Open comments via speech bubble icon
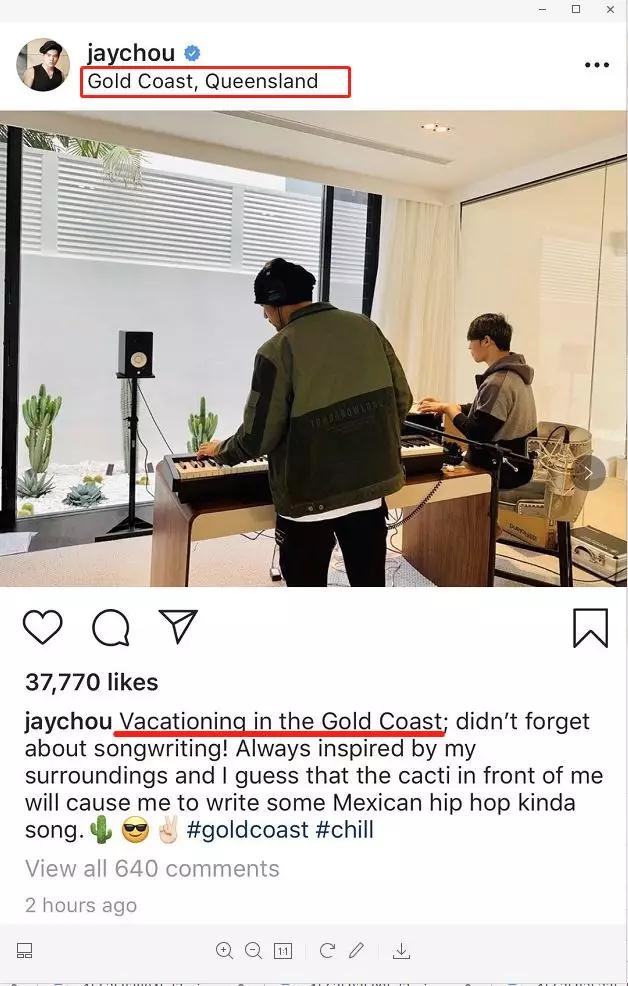 click(x=111, y=627)
